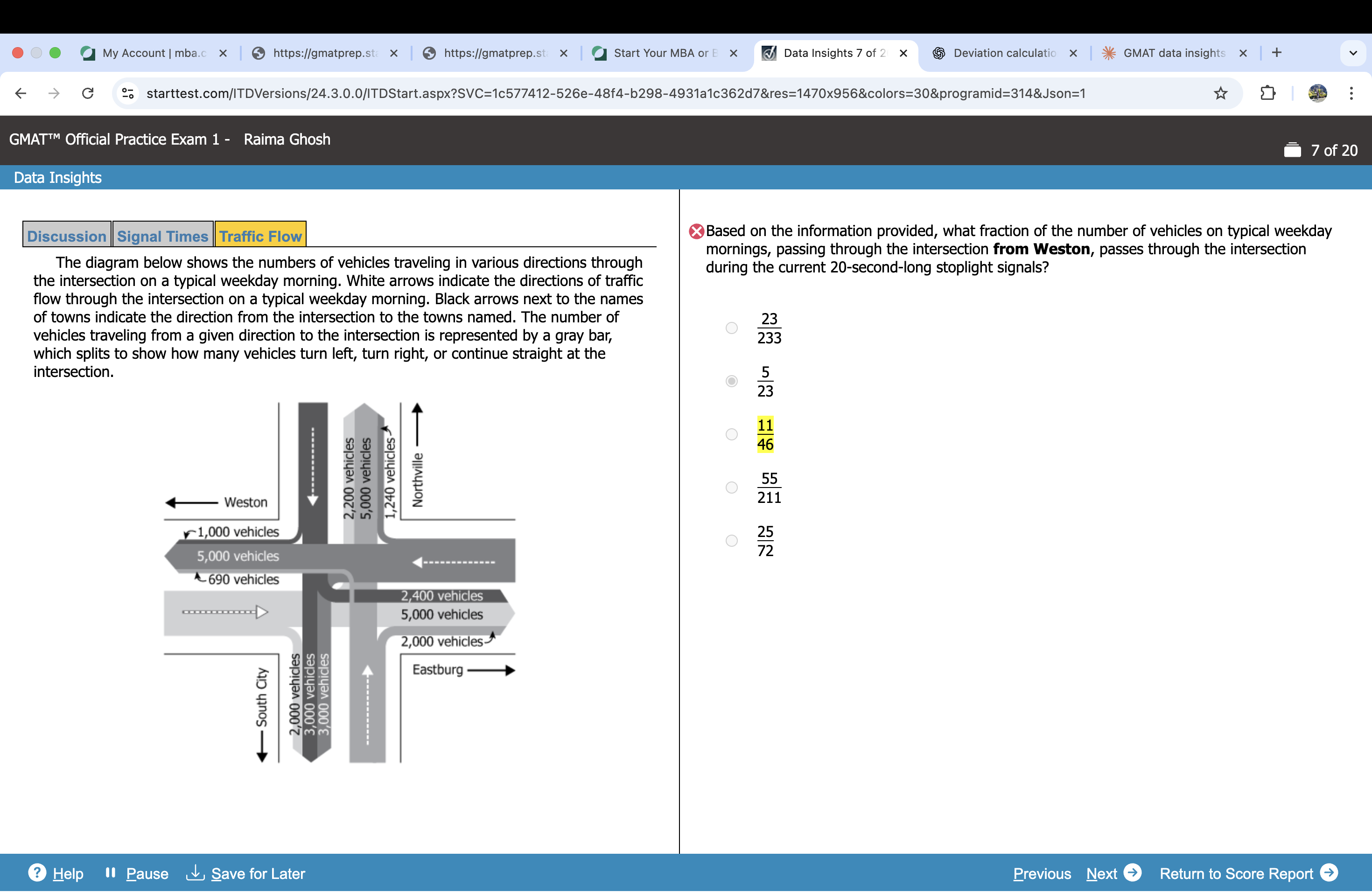Click the Help question mark icon
The width and height of the screenshot is (1372, 892).
point(37,873)
